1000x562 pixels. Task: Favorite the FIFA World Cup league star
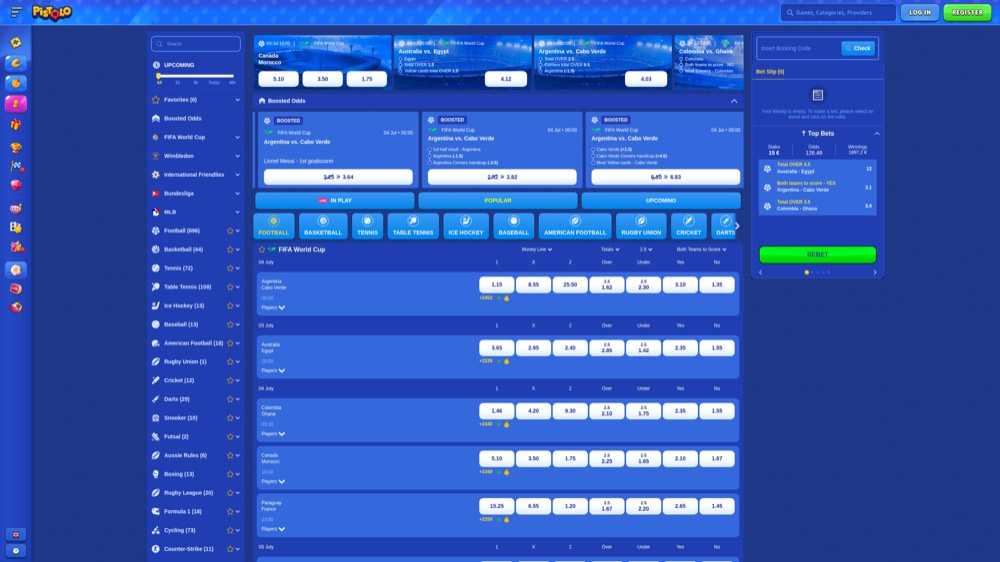point(261,249)
